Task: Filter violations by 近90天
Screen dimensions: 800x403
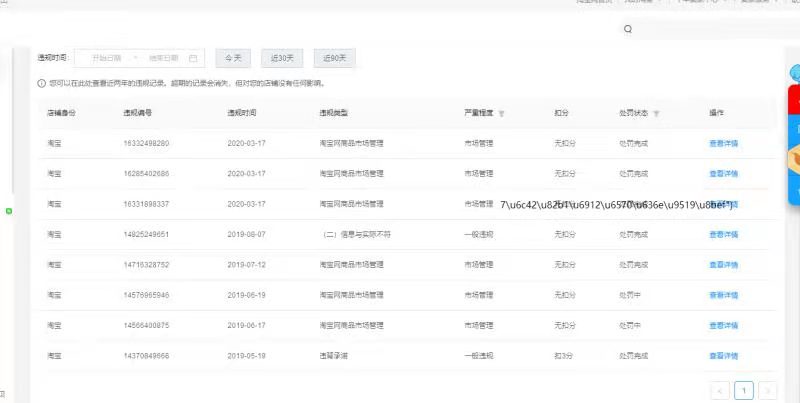Action: tap(334, 58)
